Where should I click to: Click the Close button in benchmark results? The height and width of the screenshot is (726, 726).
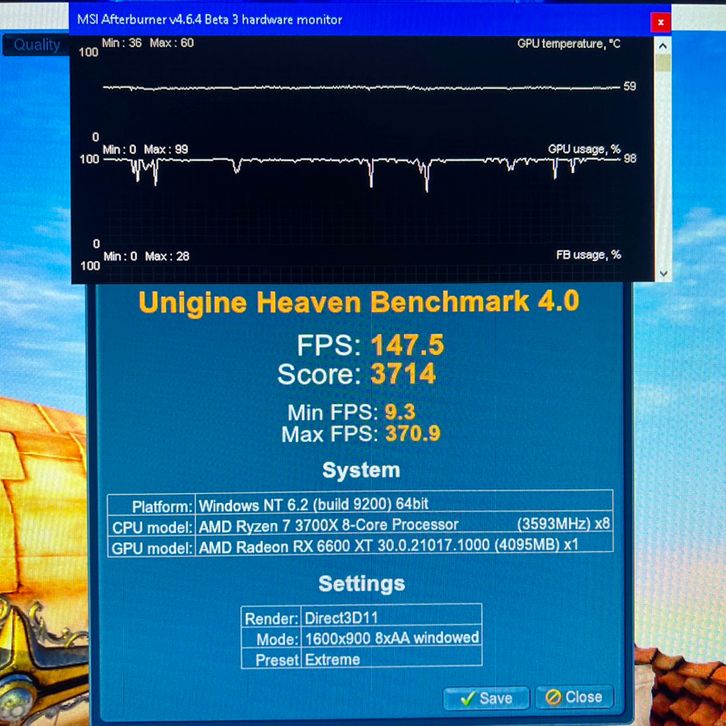click(574, 697)
